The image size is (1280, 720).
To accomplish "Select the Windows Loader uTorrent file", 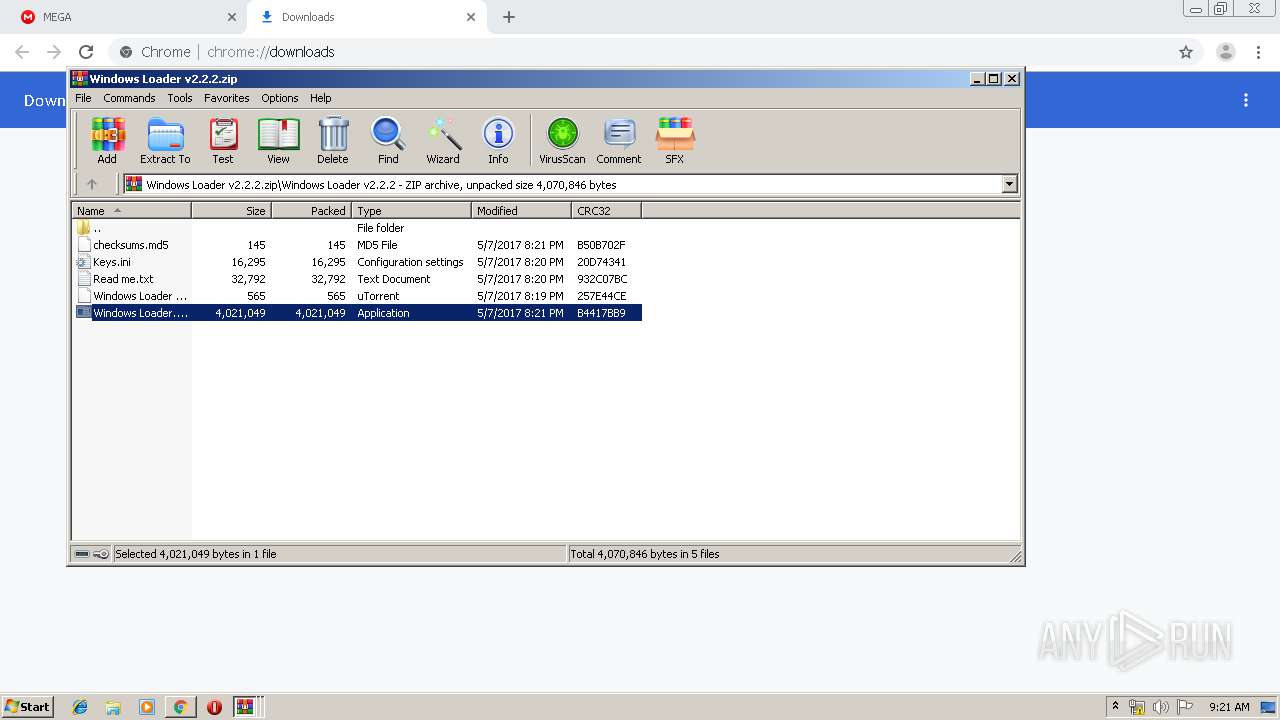I will coord(358,296).
